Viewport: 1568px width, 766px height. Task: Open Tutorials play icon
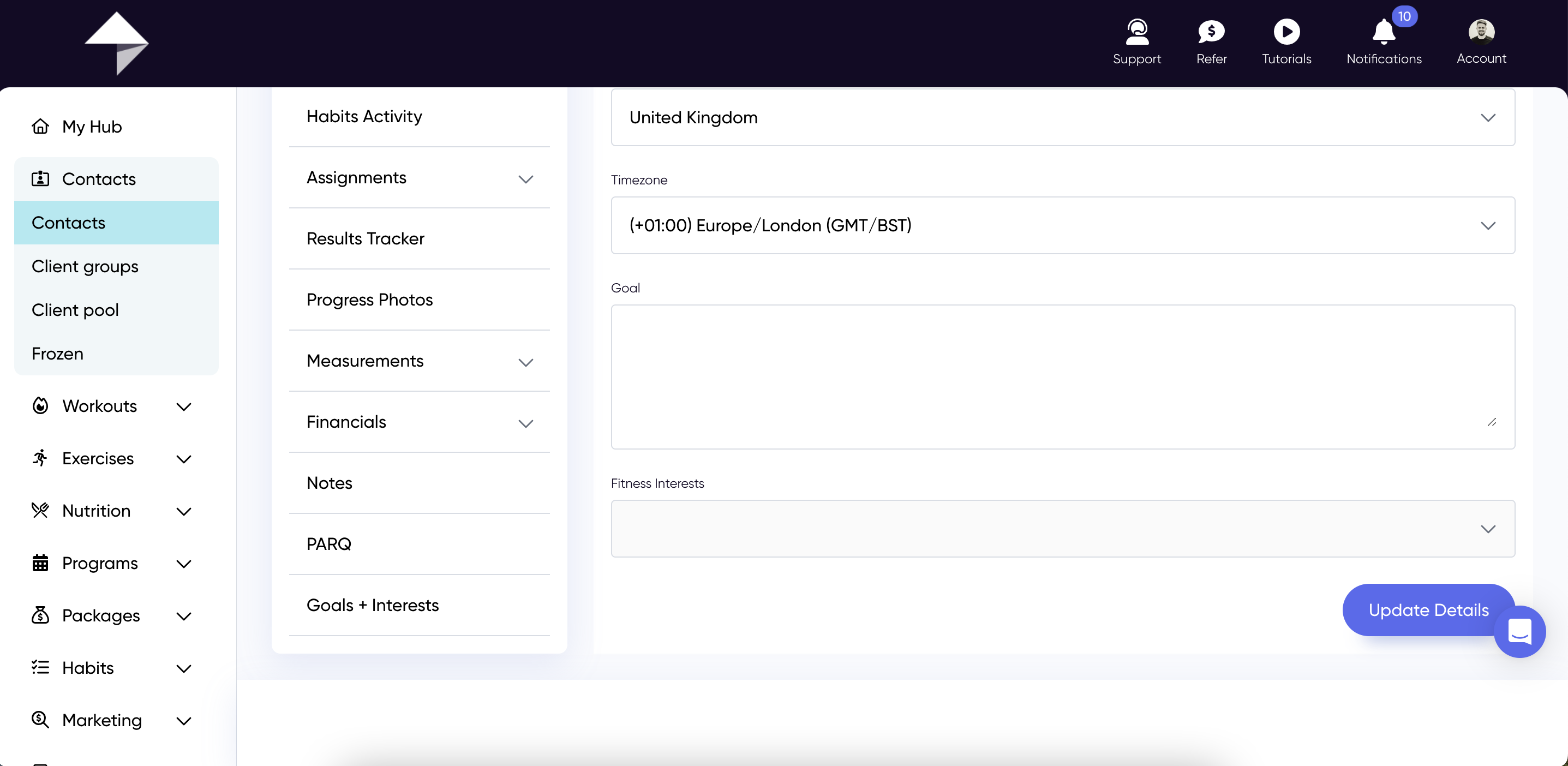pos(1286,31)
